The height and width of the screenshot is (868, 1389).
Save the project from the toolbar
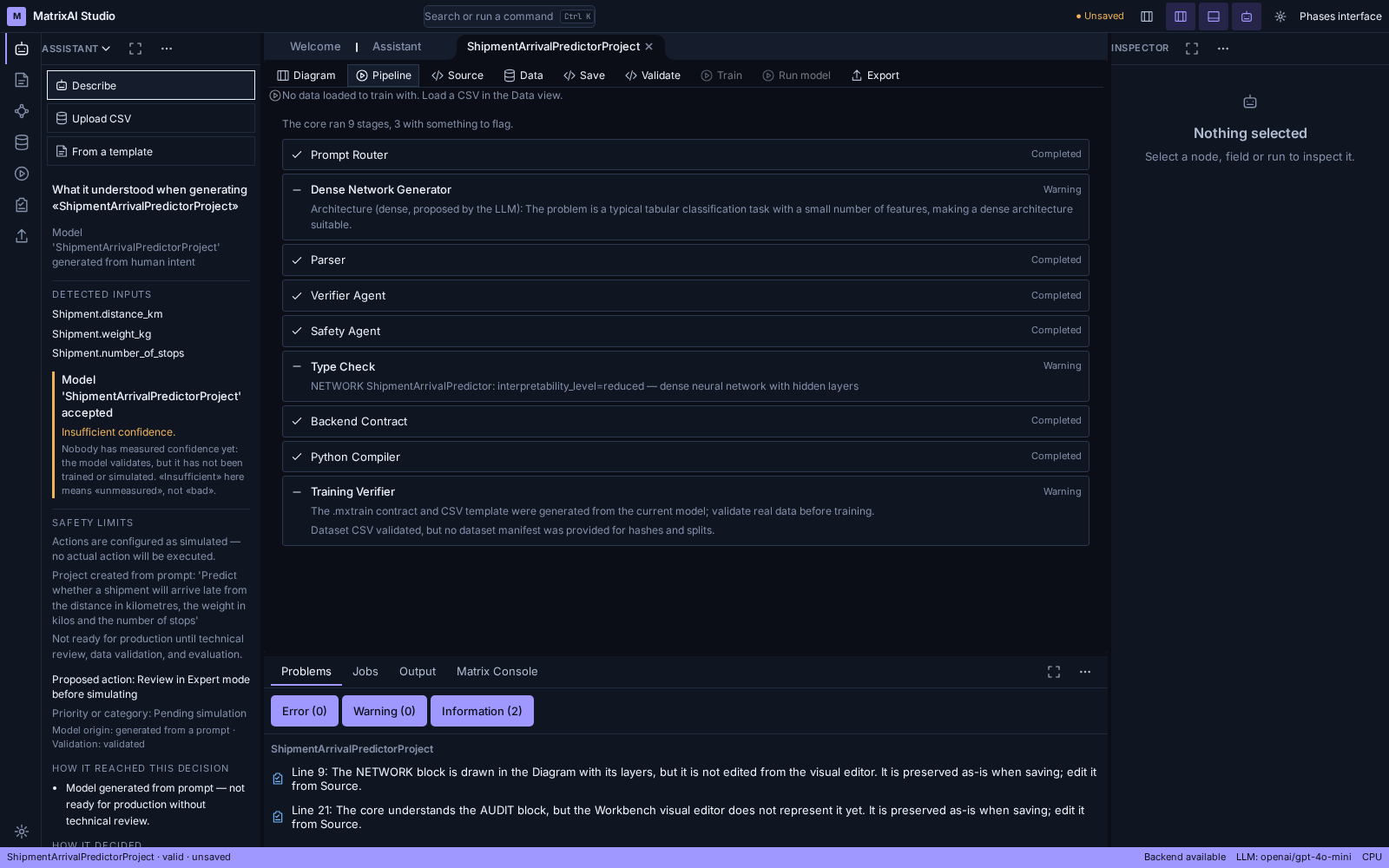[x=584, y=76]
